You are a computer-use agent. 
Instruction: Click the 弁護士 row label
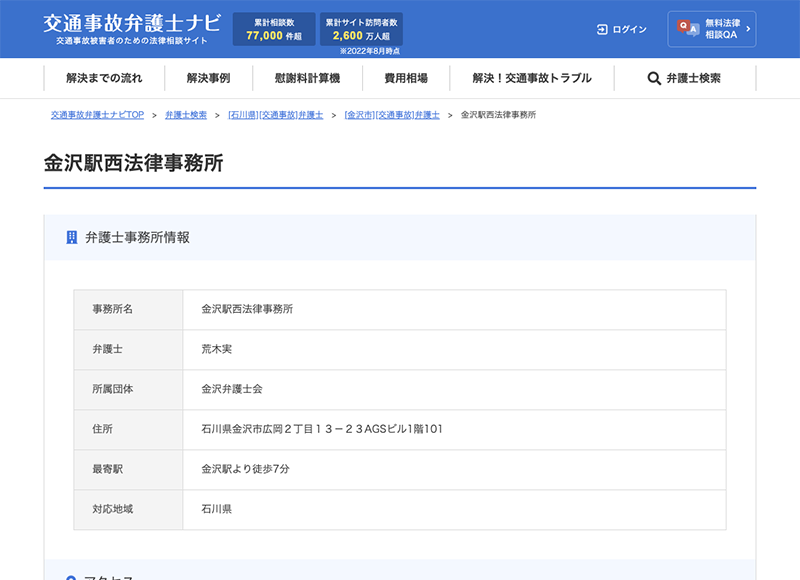point(107,349)
